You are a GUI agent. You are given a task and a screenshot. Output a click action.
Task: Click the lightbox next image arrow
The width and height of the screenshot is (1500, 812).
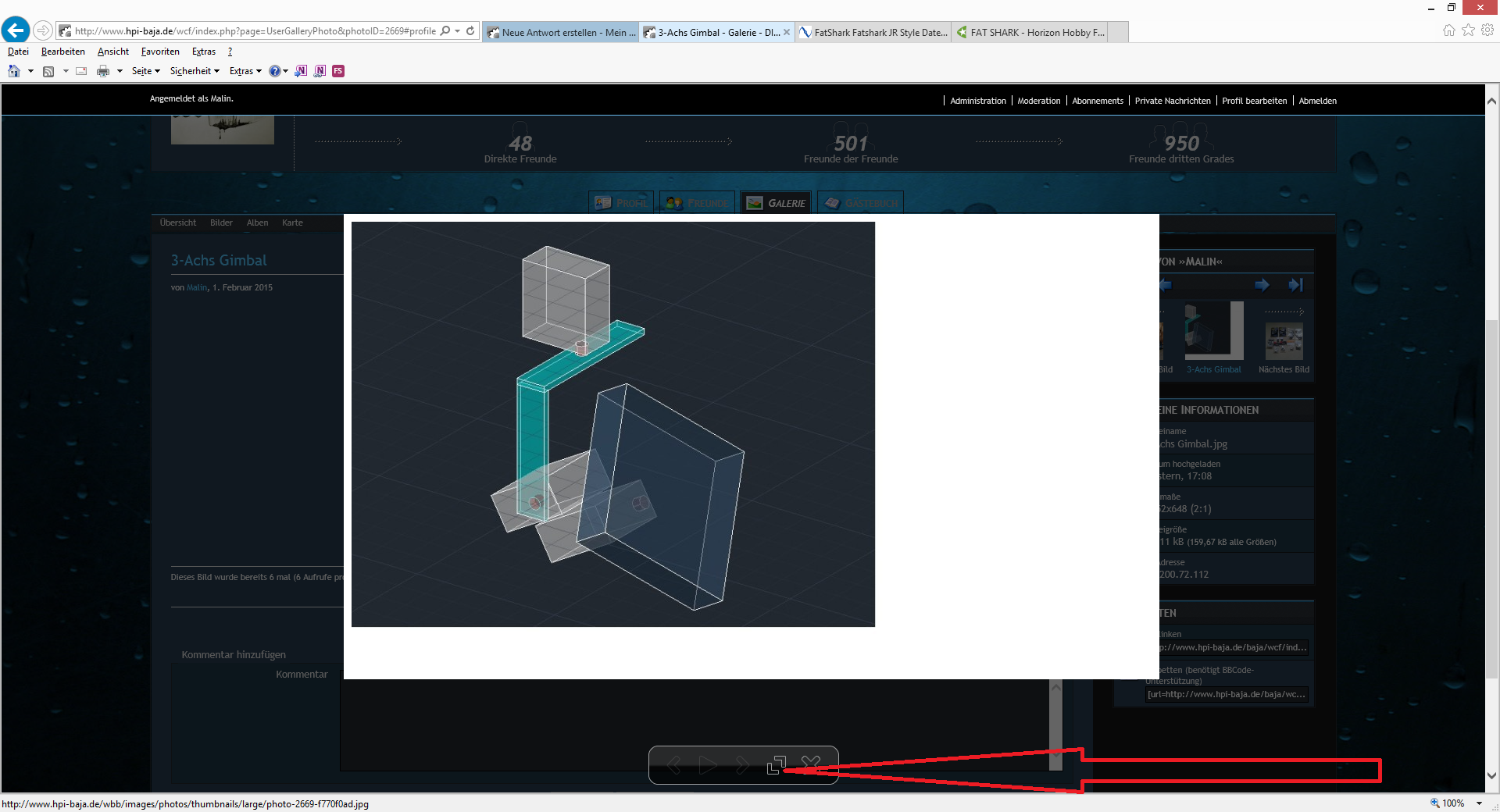[742, 765]
